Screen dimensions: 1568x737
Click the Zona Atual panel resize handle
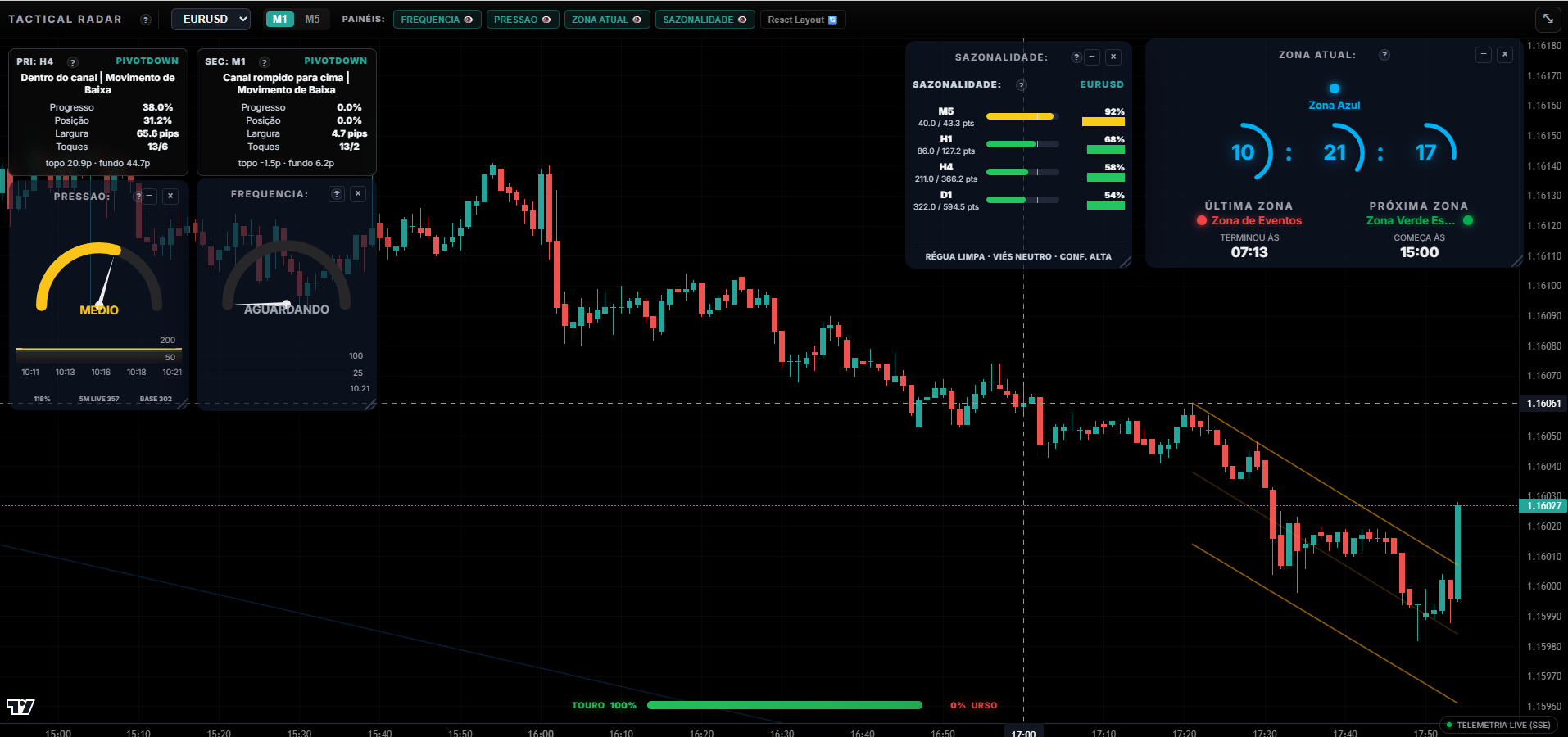pos(1516,262)
